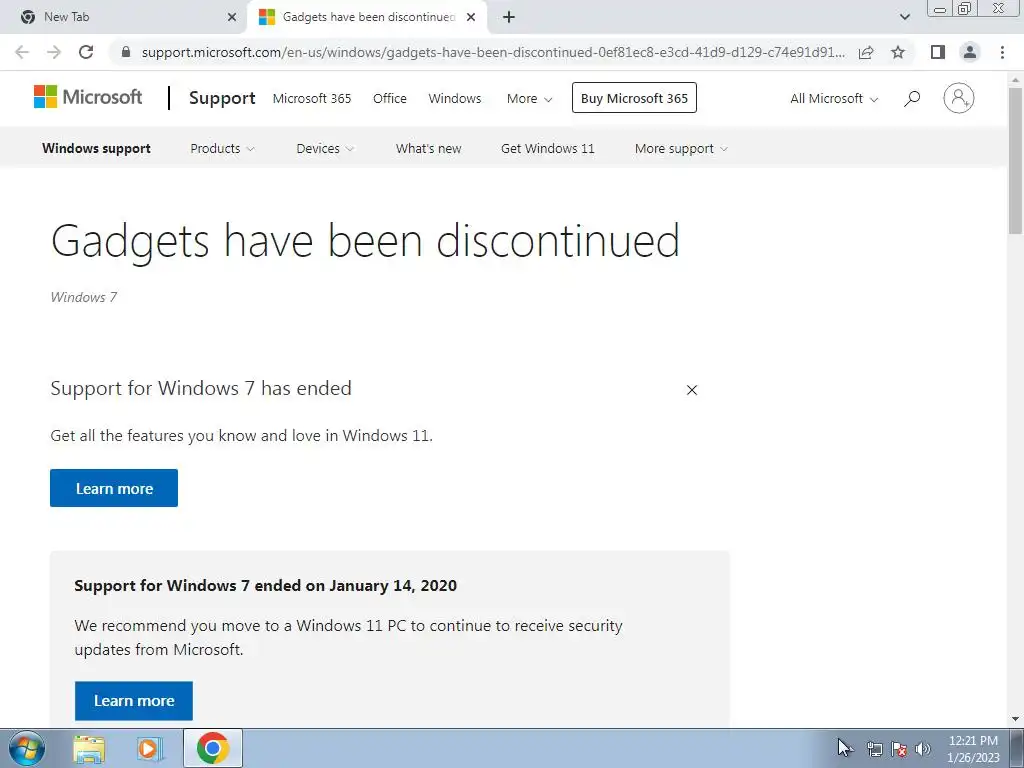Close the Gadgets have been discontinued tab

[x=471, y=17]
